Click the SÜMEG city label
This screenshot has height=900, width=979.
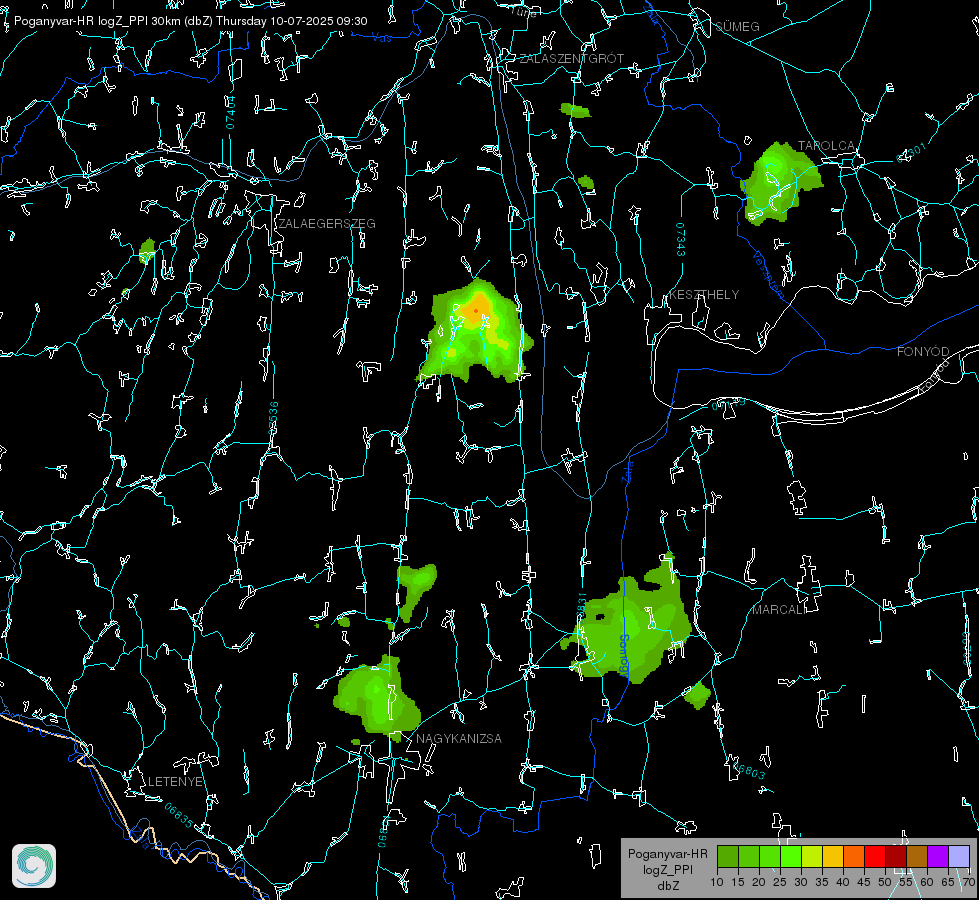click(737, 26)
